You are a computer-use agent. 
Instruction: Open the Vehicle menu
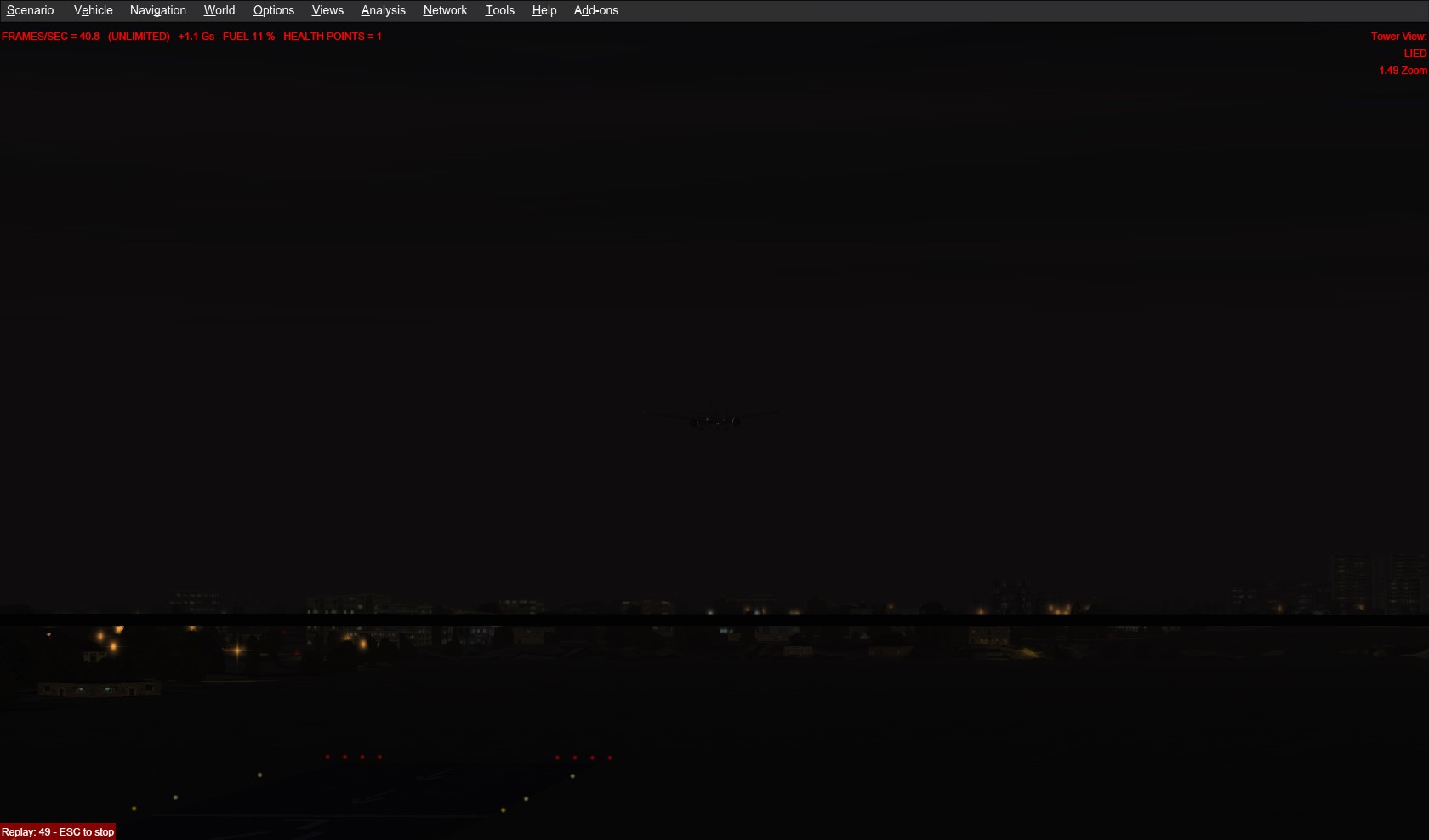[x=93, y=10]
